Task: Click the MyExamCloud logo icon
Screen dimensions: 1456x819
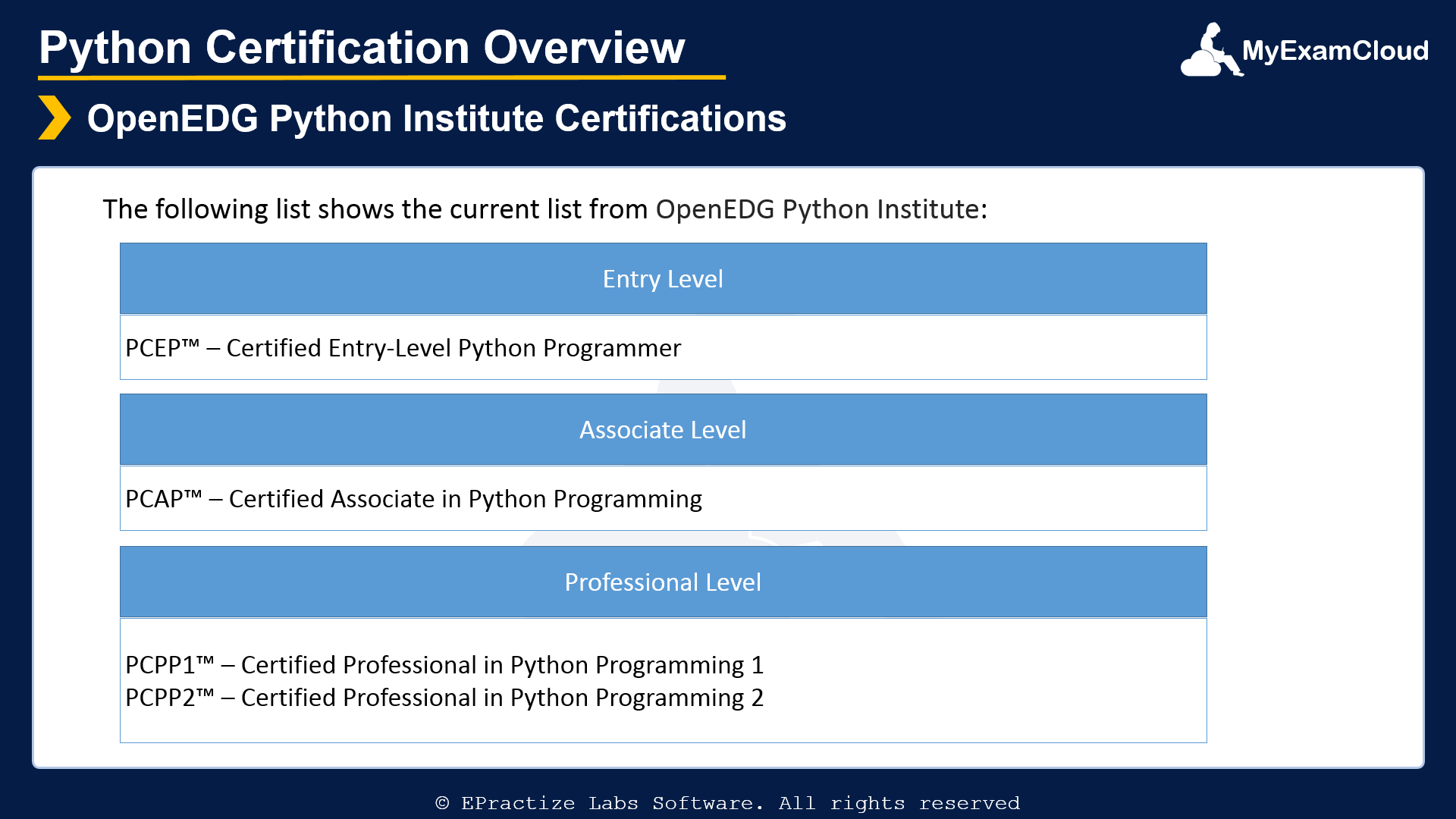Action: [x=1211, y=50]
